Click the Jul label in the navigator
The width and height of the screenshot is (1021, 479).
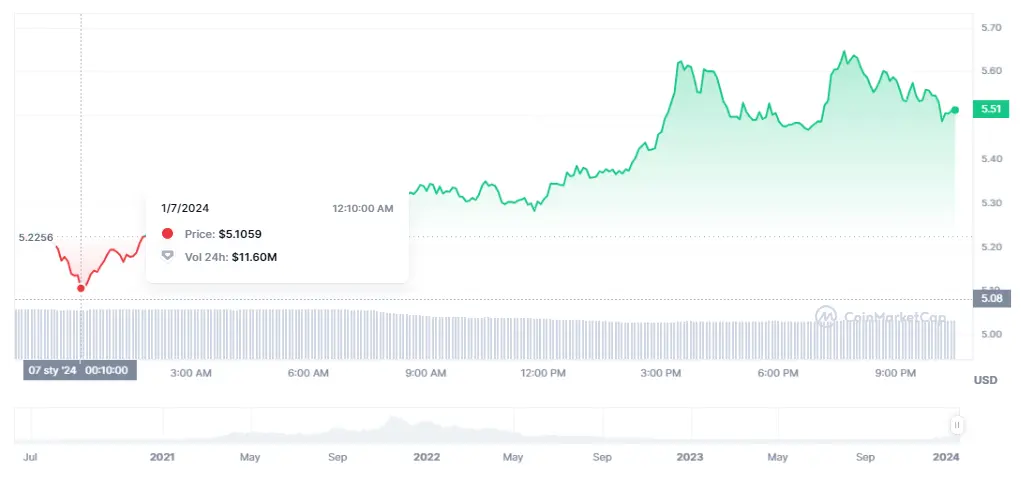point(31,456)
